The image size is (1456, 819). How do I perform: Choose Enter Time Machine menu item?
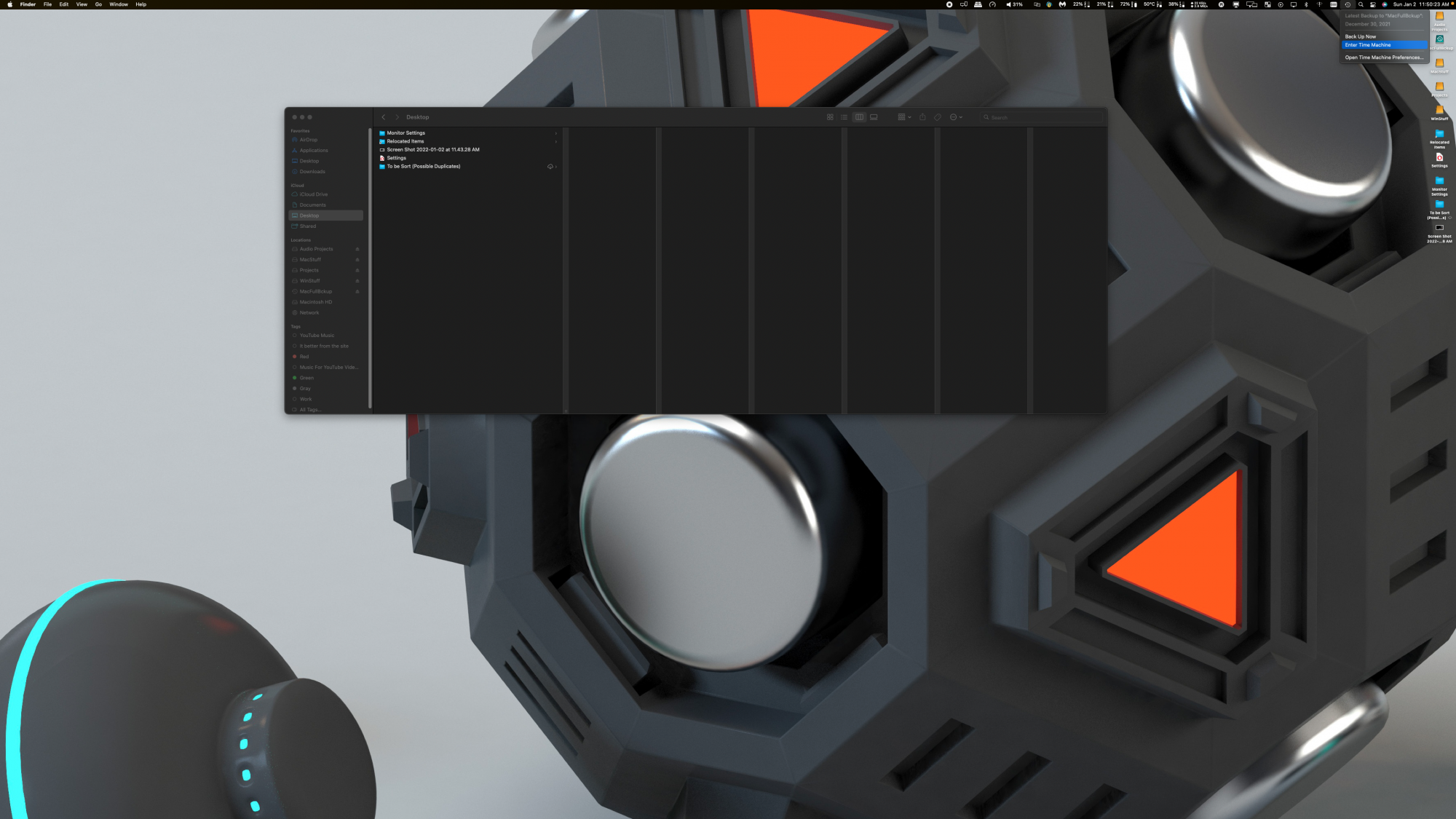(1367, 45)
